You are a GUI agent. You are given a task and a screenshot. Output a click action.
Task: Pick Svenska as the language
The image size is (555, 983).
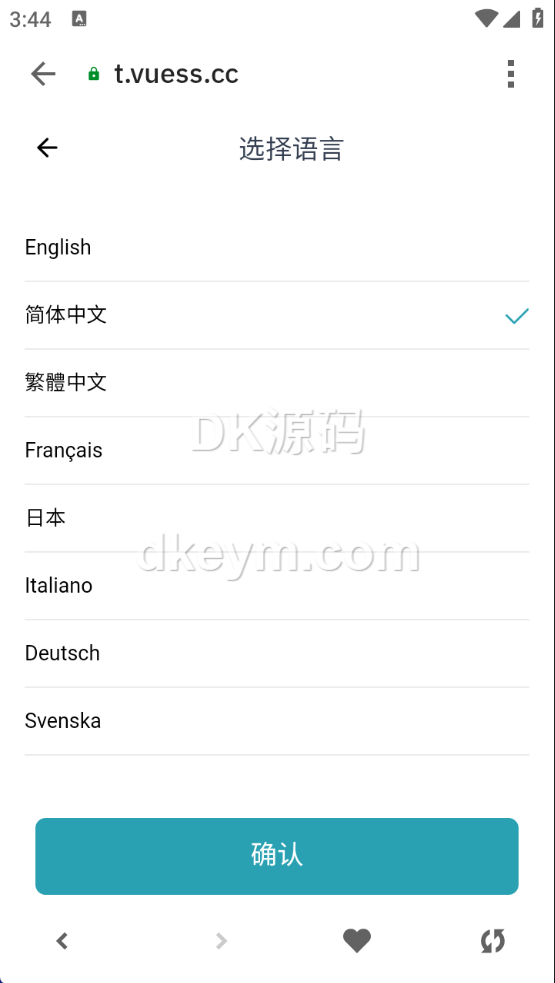277,722
